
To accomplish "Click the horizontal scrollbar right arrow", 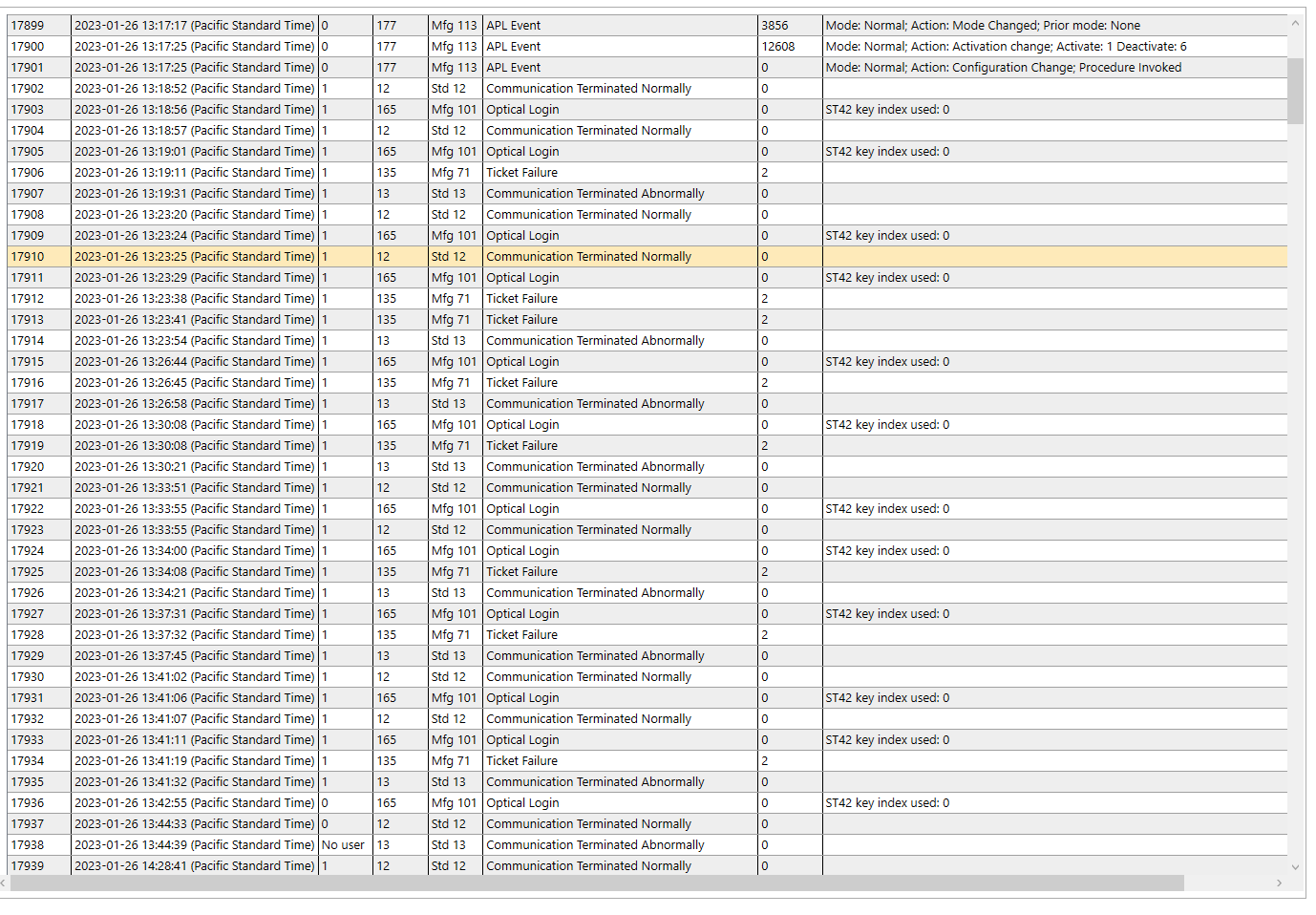I will tap(1279, 883).
